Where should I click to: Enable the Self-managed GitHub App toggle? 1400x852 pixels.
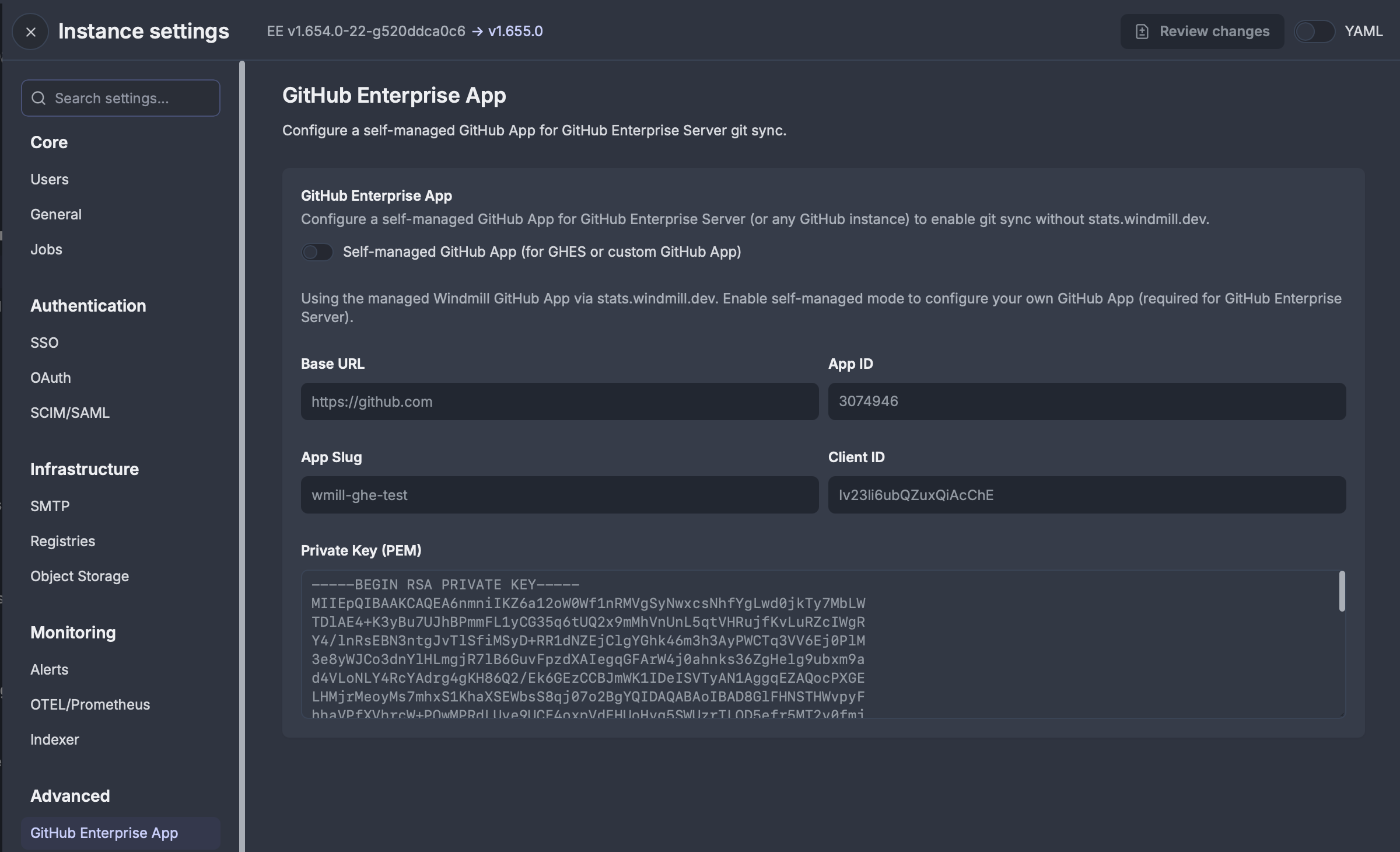click(x=317, y=252)
